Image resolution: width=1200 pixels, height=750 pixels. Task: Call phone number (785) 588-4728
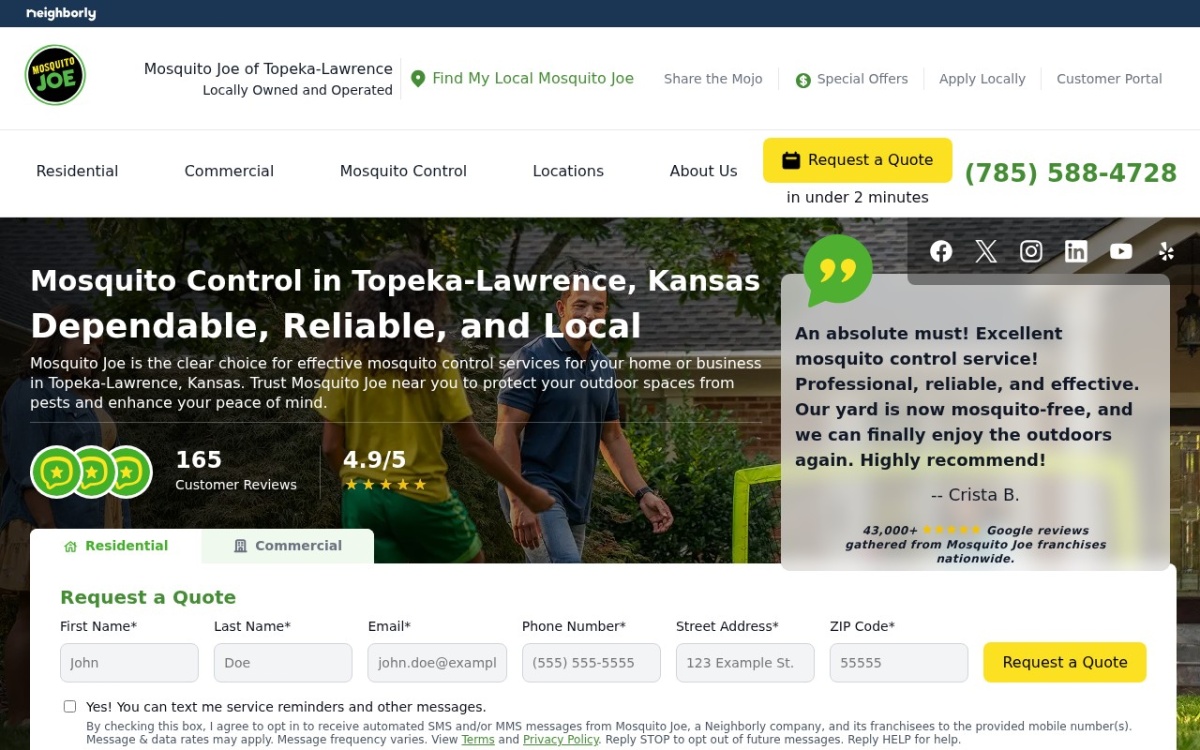coord(1070,173)
